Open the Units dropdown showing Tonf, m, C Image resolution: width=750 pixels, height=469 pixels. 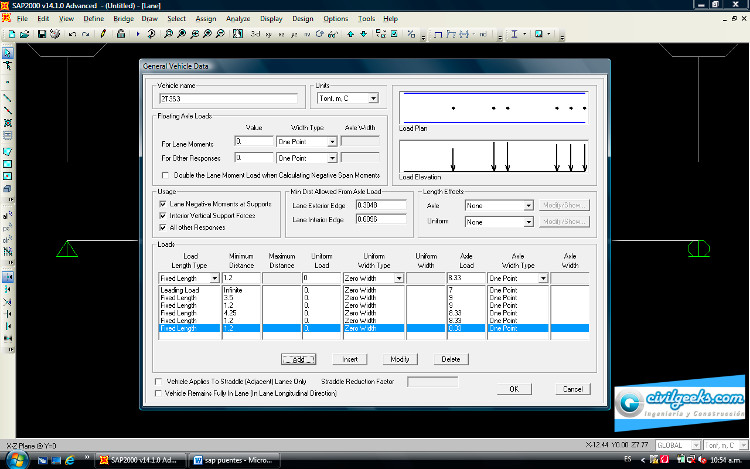click(x=372, y=99)
